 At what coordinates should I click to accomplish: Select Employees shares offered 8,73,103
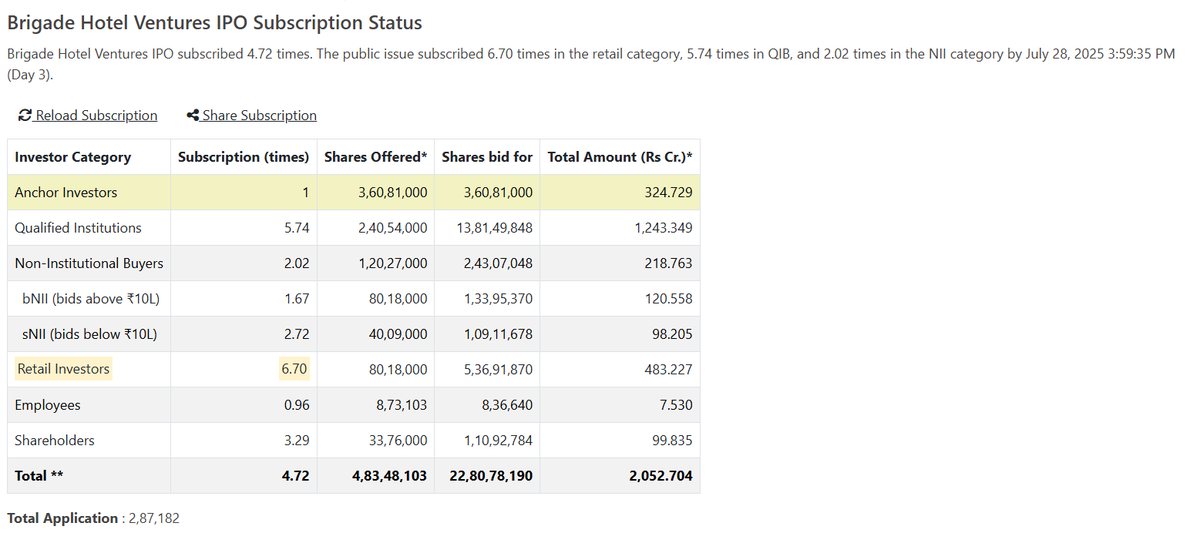pyautogui.click(x=402, y=405)
